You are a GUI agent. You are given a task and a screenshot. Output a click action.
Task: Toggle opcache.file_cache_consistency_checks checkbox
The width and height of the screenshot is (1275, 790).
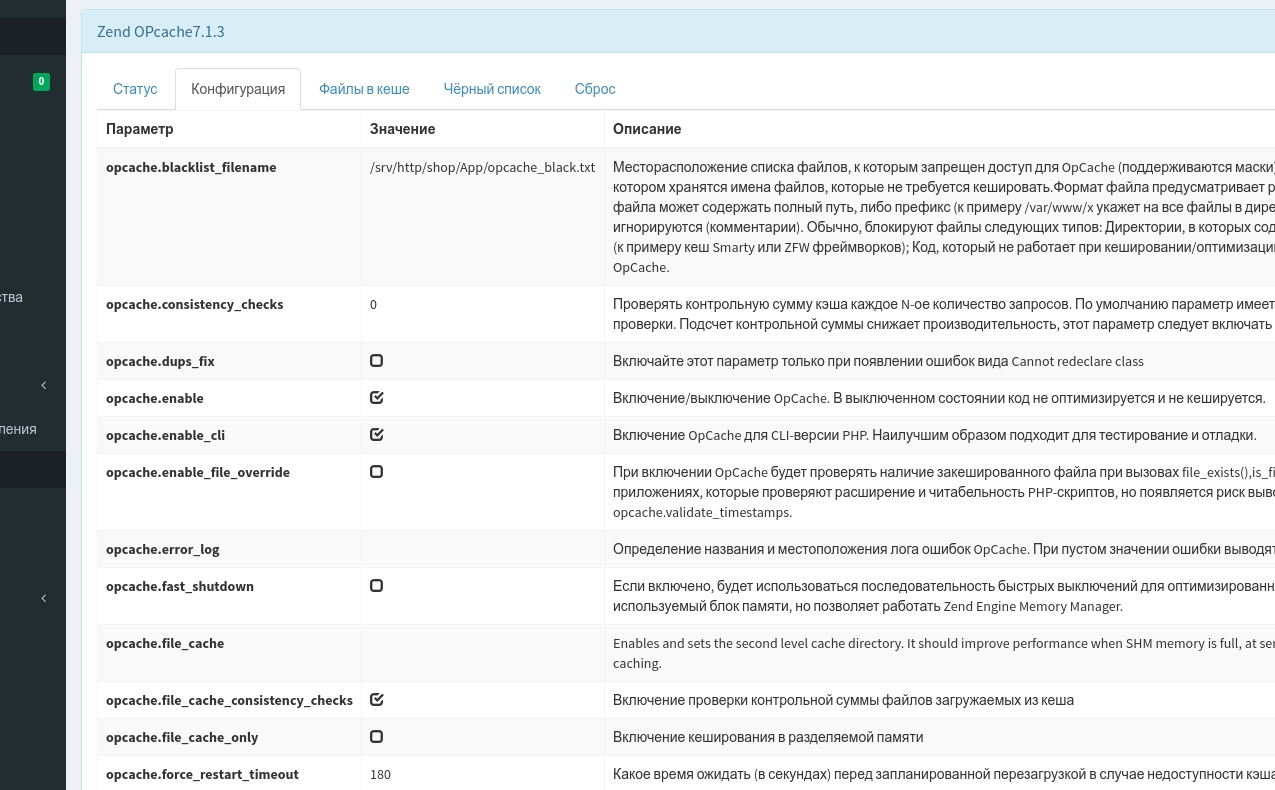point(377,699)
